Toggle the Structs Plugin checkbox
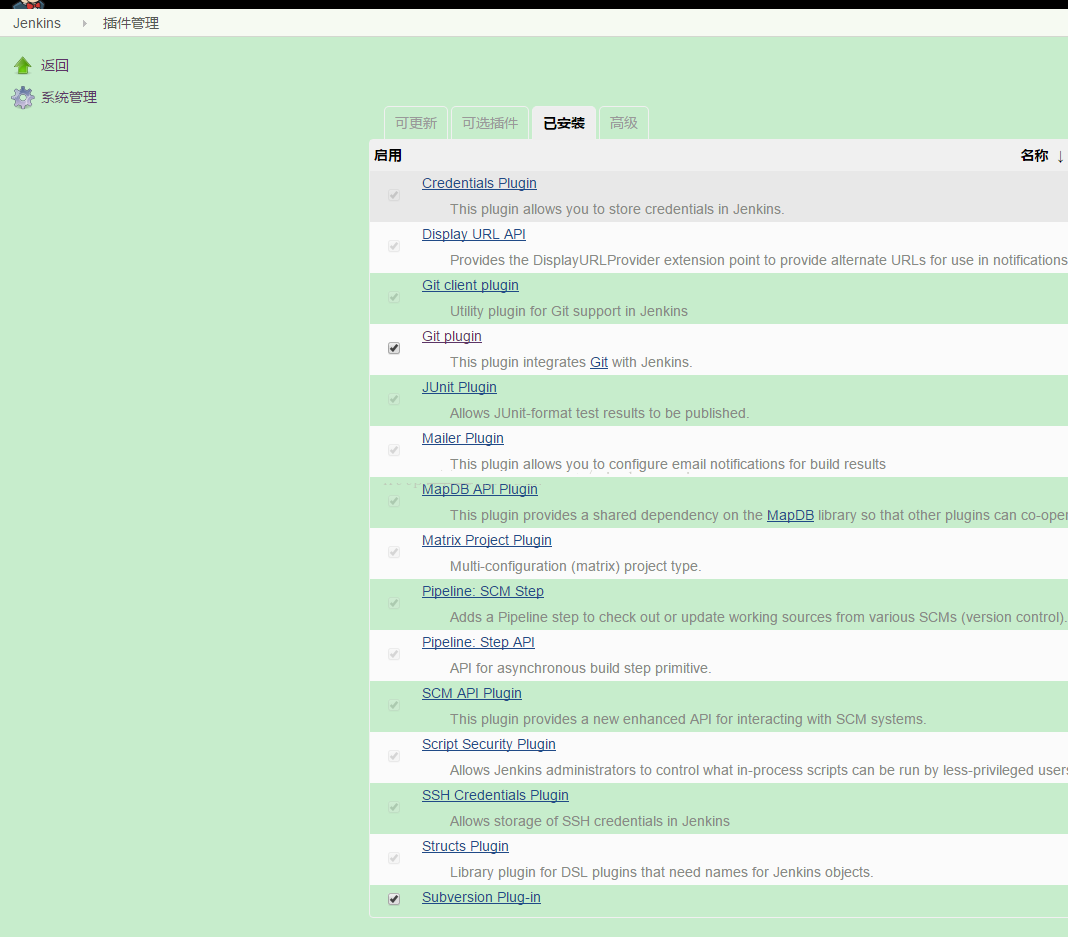Screen dimensions: 1068x937 tap(394, 859)
